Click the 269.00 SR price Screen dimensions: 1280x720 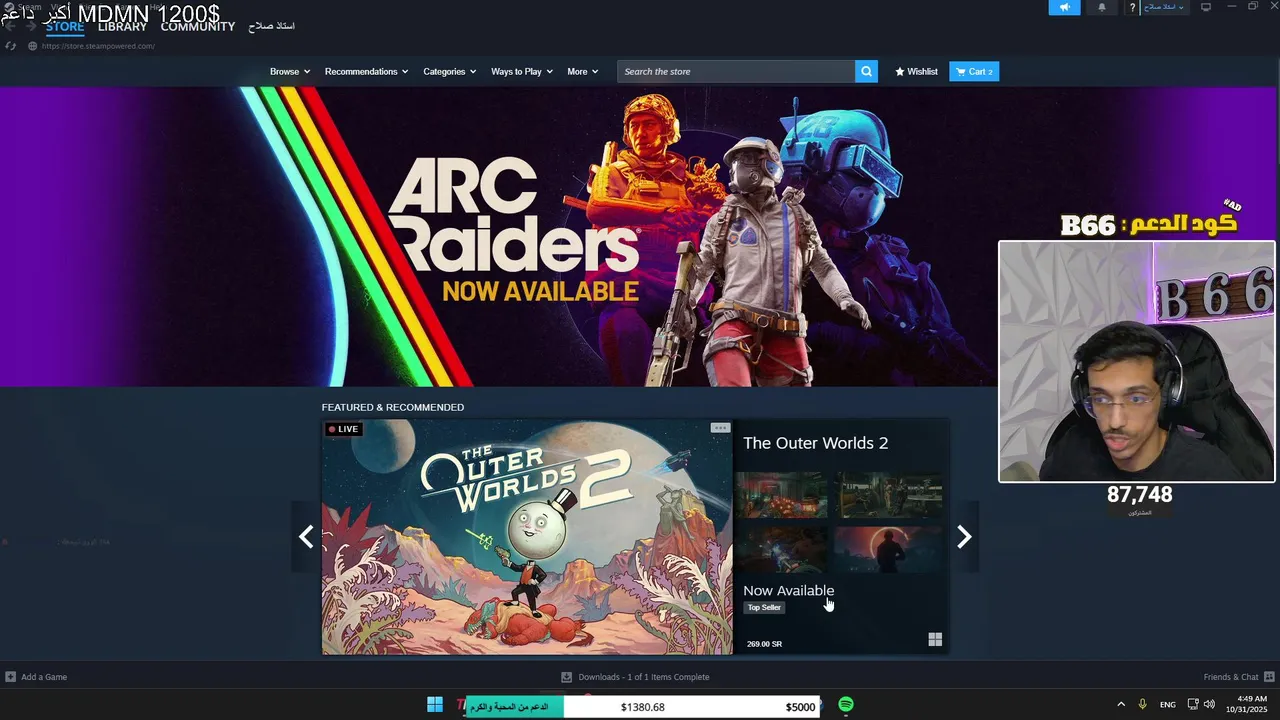pos(764,644)
